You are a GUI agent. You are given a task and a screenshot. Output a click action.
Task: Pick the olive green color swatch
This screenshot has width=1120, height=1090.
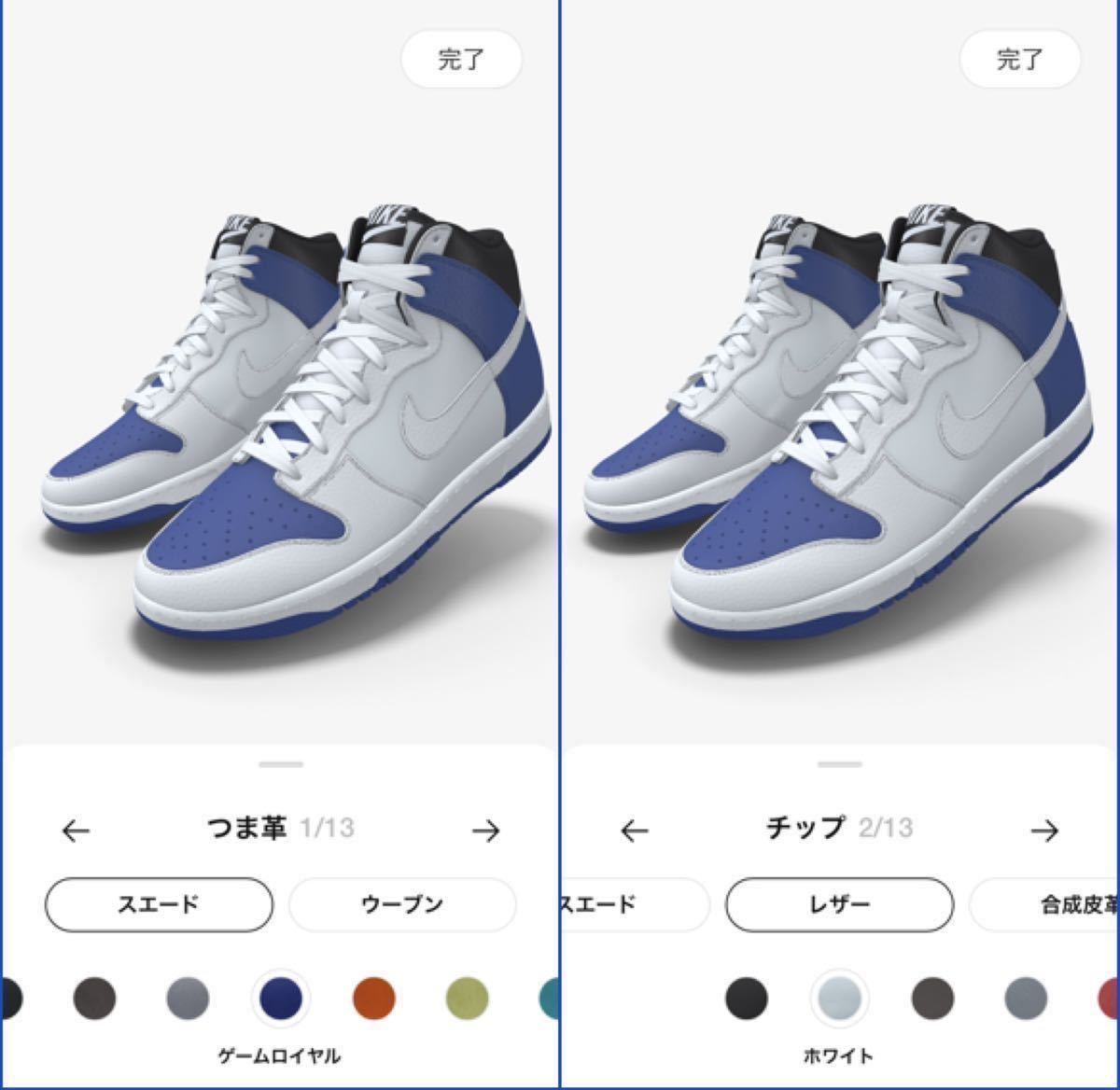[467, 998]
